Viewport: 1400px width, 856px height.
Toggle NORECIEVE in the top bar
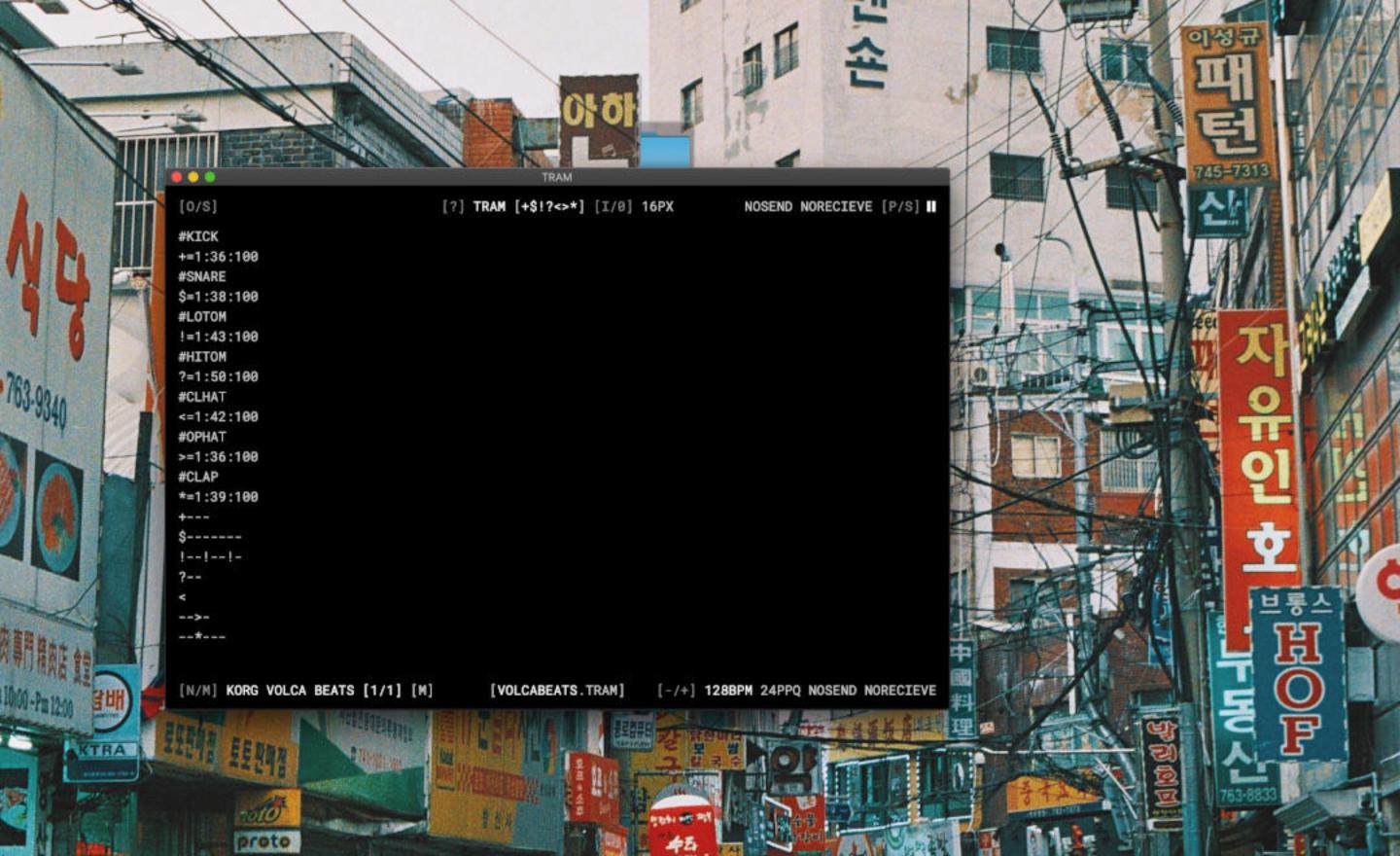click(x=836, y=206)
